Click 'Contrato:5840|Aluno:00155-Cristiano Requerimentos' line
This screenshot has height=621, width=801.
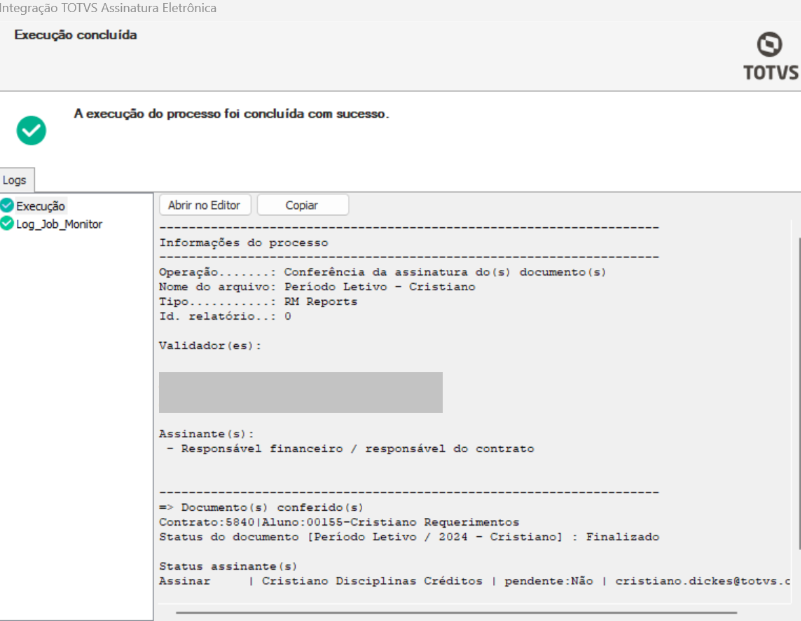tap(339, 522)
